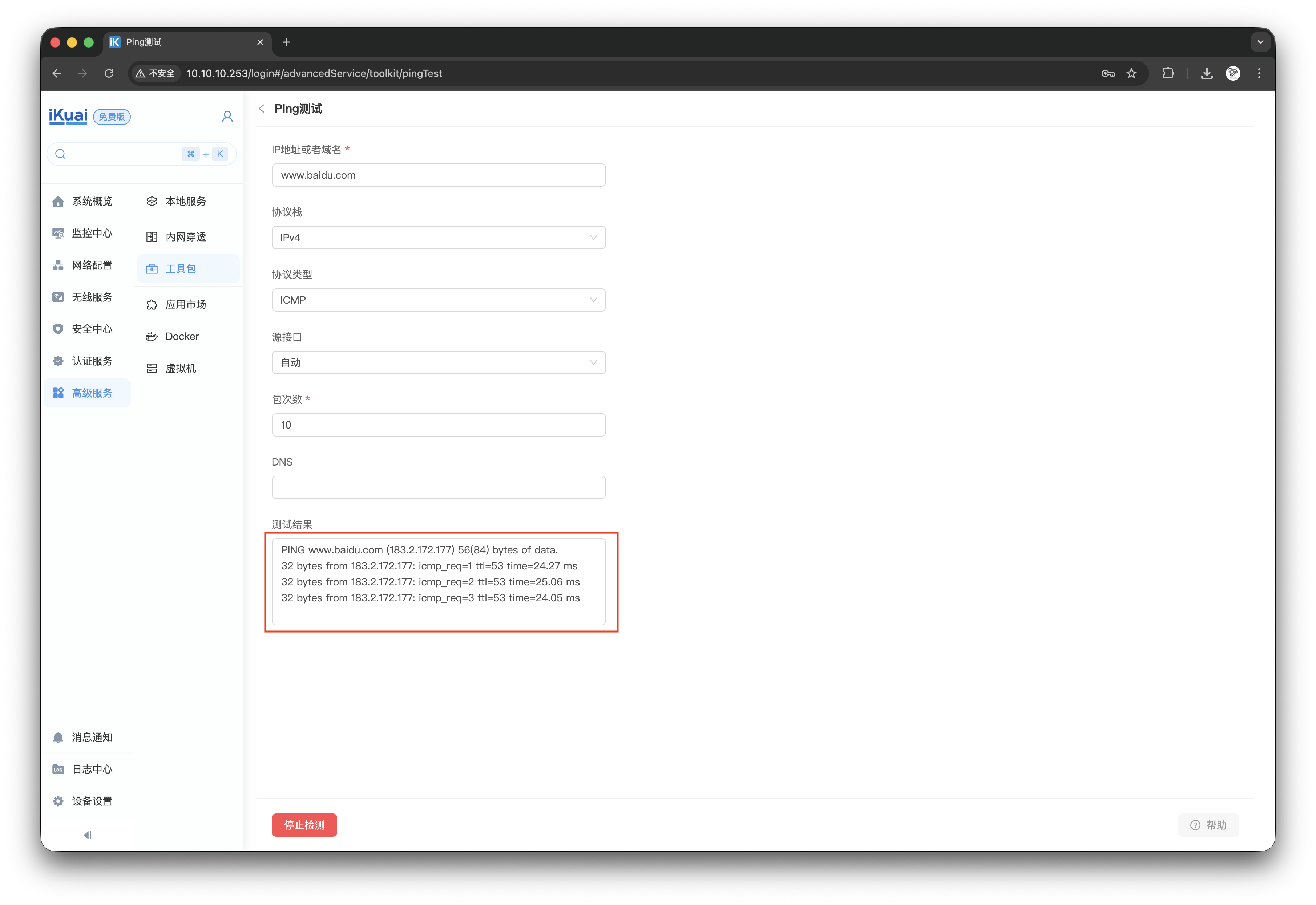Select 虚拟机 in the submenu
The image size is (1316, 905).
click(x=180, y=368)
